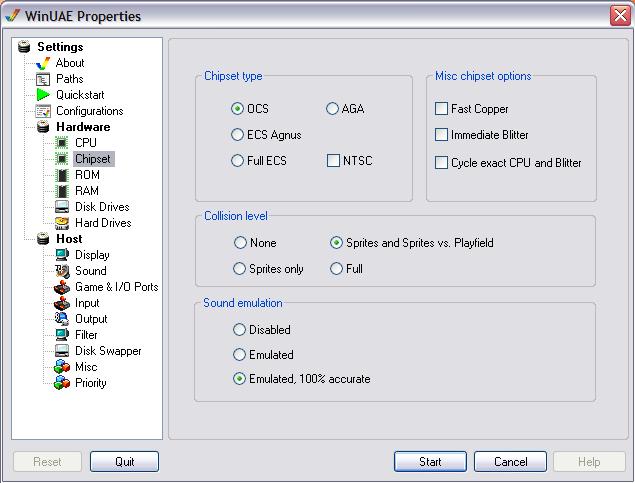Select the AGA chipset radio button
Viewport: 635px width, 483px height.
332,109
